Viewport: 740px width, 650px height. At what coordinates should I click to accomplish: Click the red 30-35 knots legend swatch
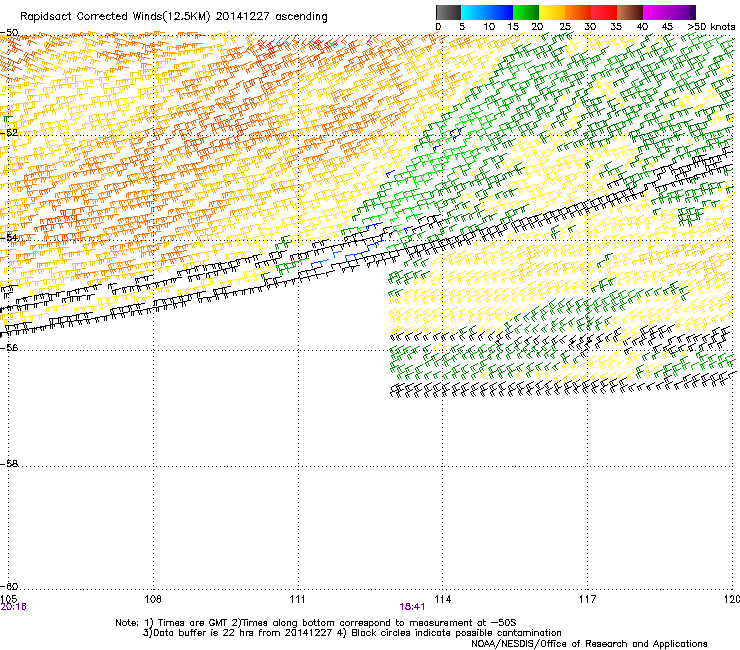pyautogui.click(x=604, y=12)
